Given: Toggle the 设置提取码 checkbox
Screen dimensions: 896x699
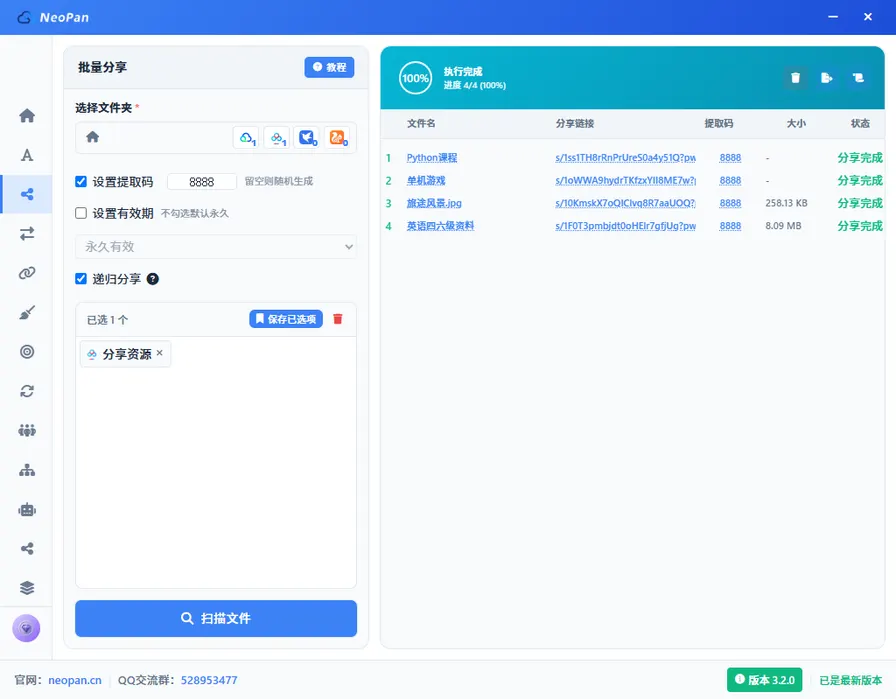Looking at the screenshot, I should [x=81, y=182].
